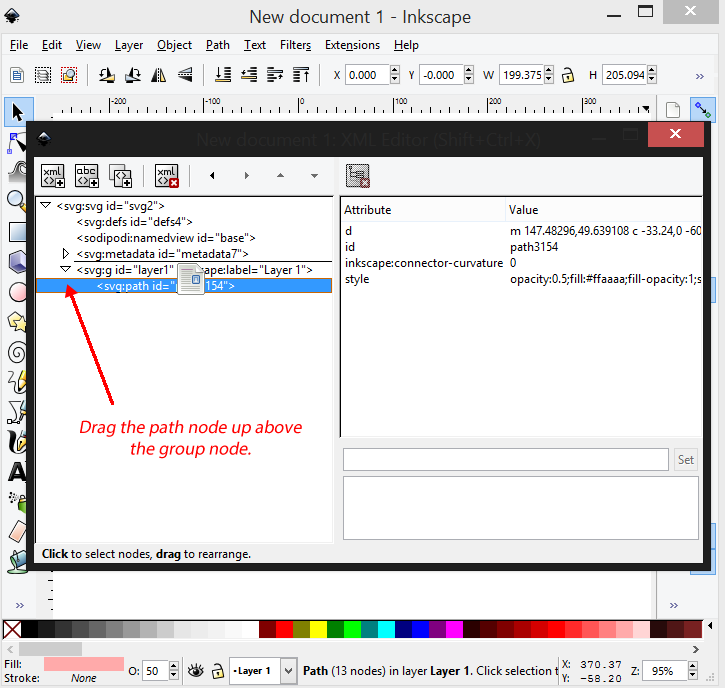This screenshot has width=725, height=688.
Task: Indent node with right arrow button
Action: pyautogui.click(x=246, y=176)
